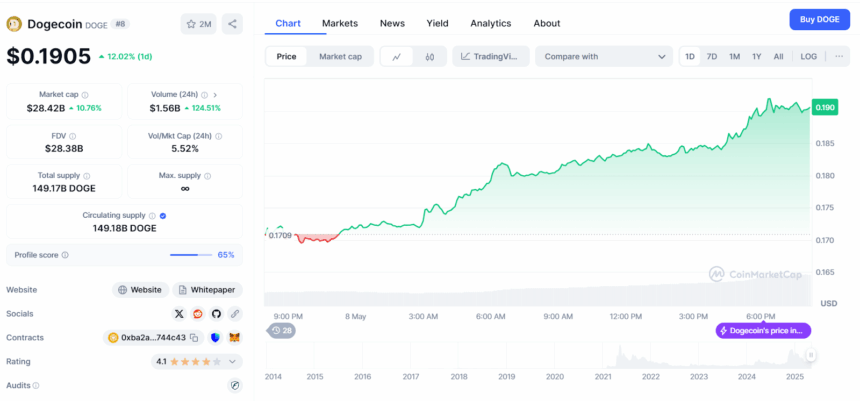Open the Reddit social icon
Viewport: 860px width, 401px height.
[198, 314]
